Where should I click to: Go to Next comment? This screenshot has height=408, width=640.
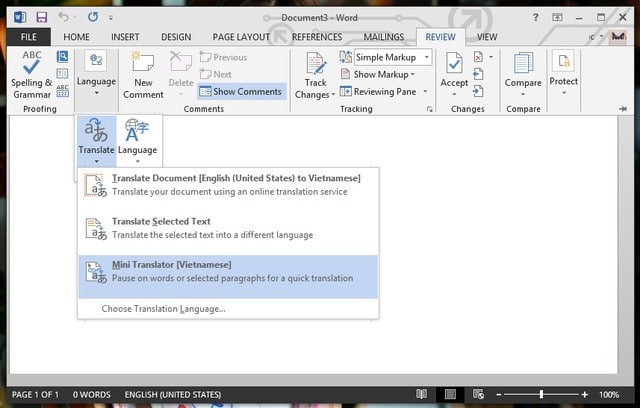point(216,74)
